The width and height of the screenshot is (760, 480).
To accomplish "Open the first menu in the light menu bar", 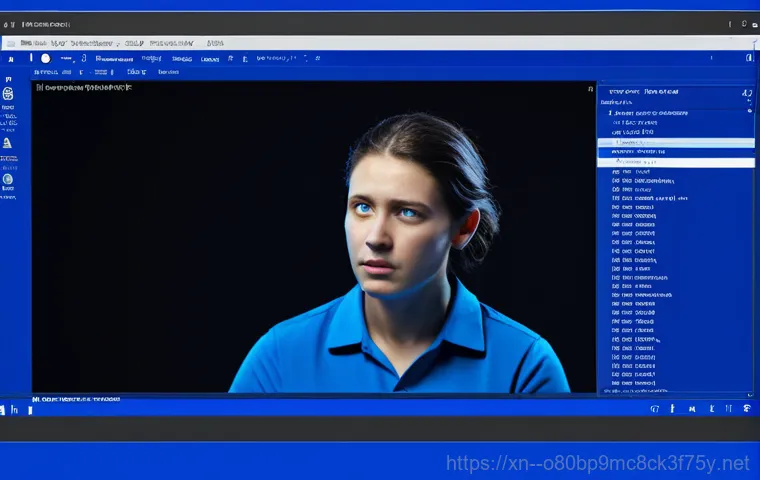I will [26, 43].
